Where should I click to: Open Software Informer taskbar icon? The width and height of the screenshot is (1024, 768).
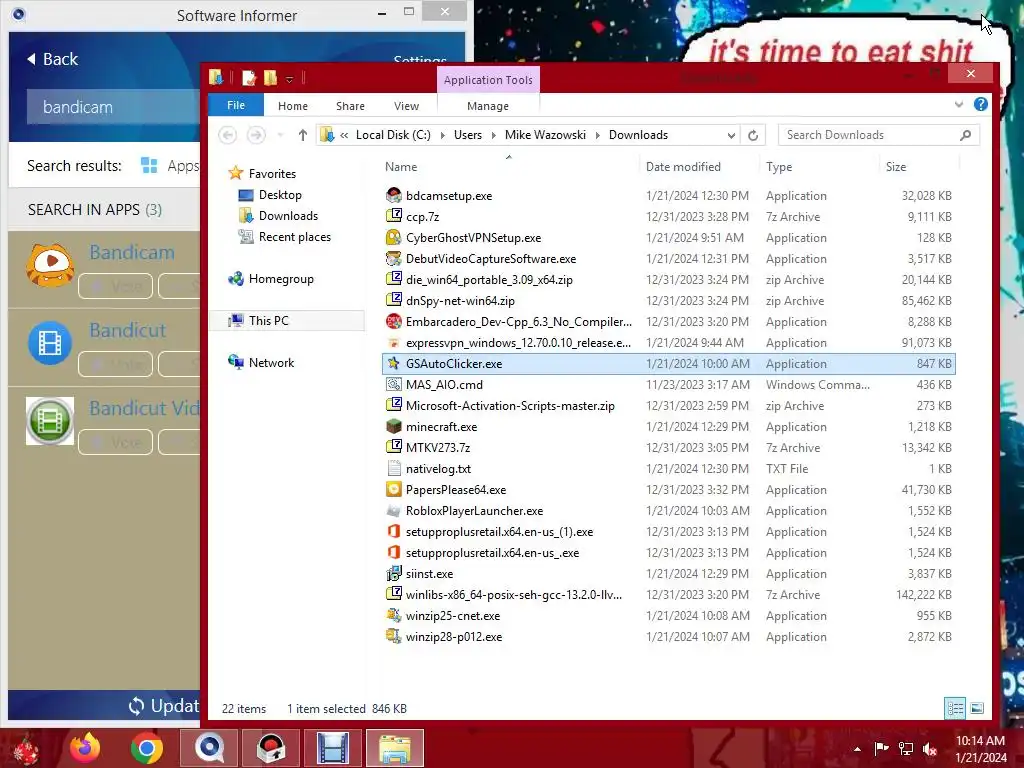[x=208, y=748]
